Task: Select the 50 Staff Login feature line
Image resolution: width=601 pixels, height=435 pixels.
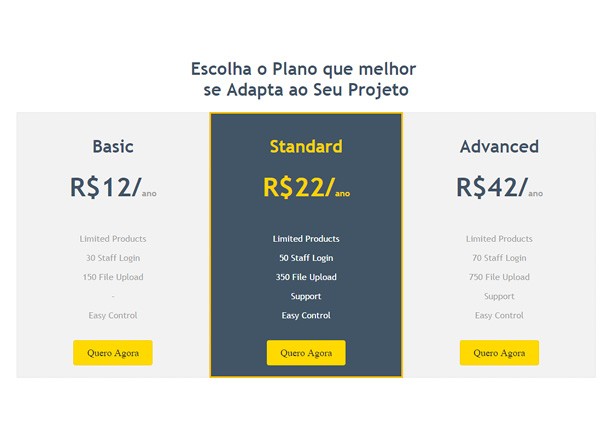Action: pos(306,258)
